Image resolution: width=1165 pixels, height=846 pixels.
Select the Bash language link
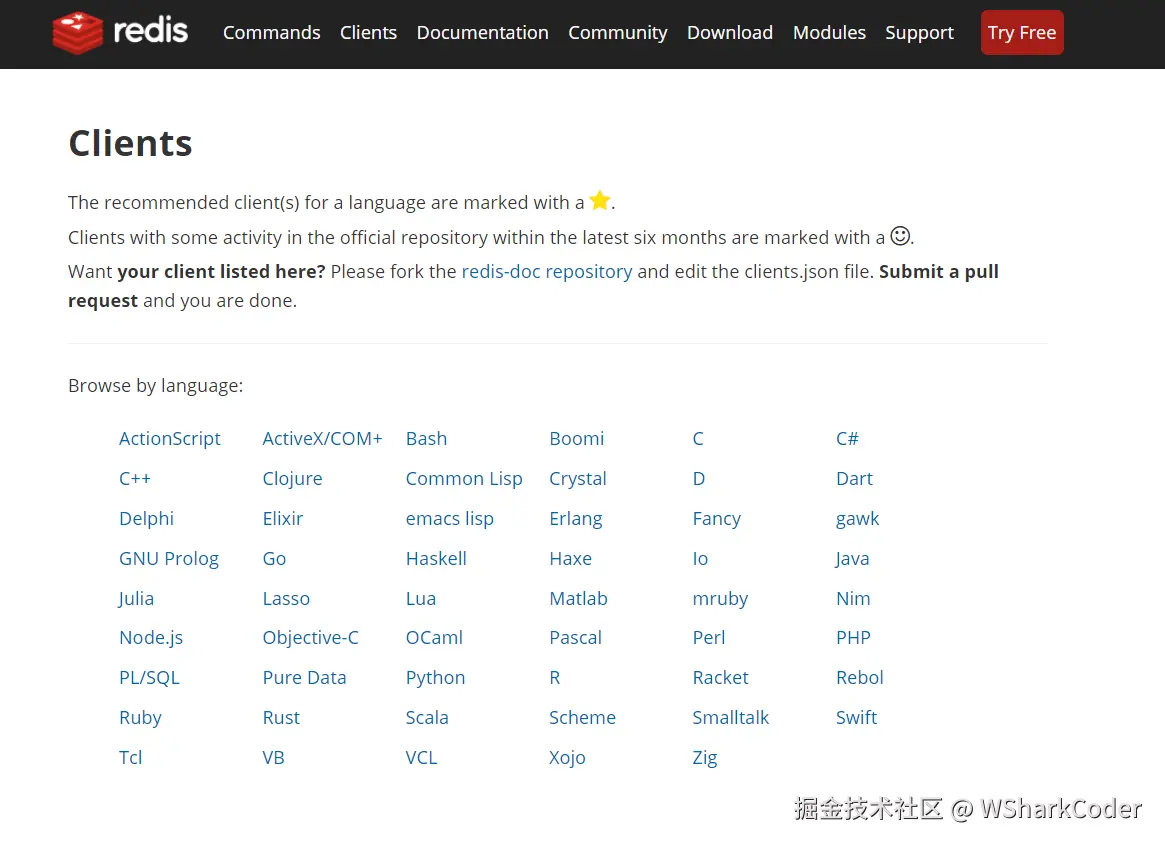point(426,439)
